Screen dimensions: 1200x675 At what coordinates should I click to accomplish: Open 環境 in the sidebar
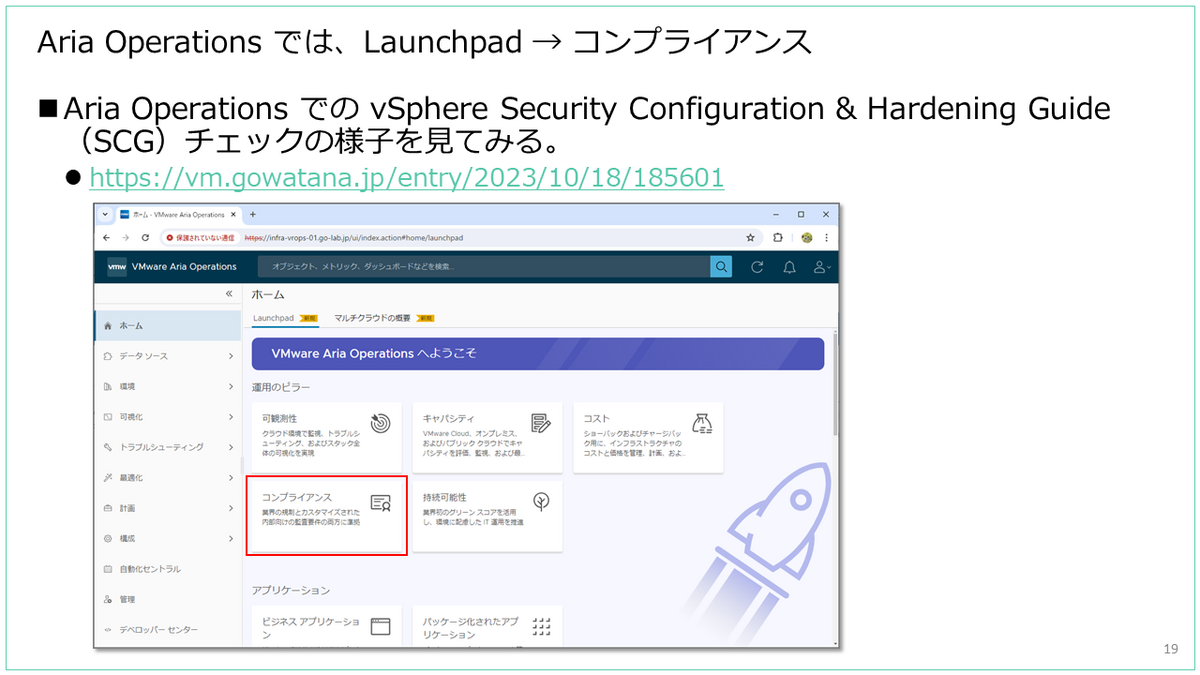pos(127,386)
